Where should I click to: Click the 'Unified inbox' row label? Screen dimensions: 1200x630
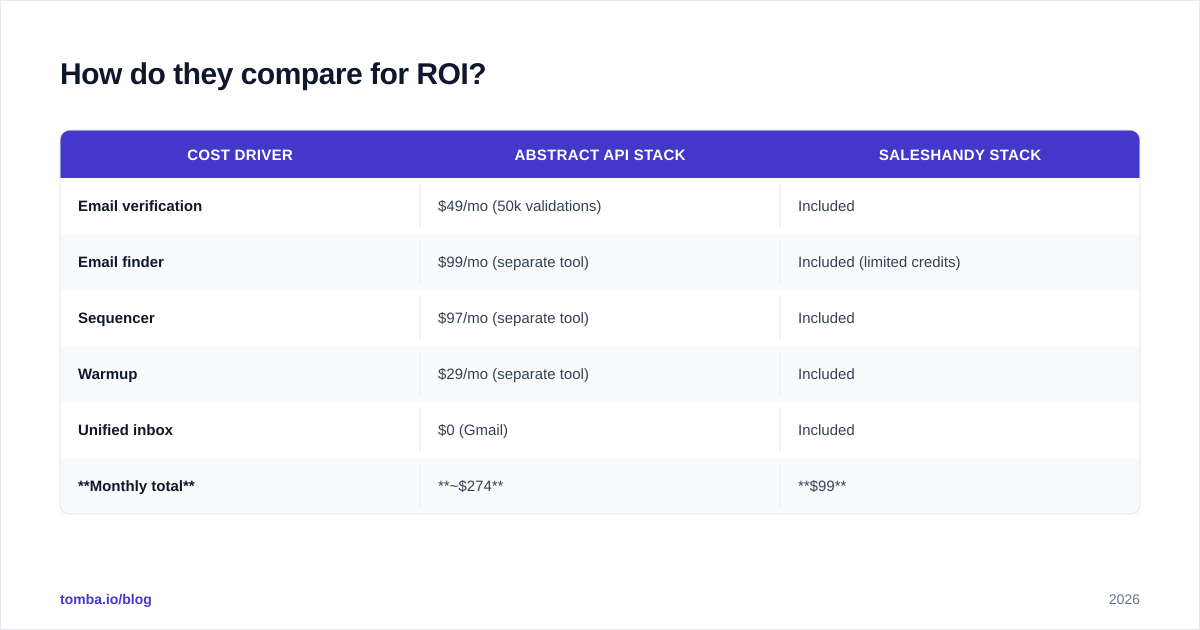tap(125, 430)
